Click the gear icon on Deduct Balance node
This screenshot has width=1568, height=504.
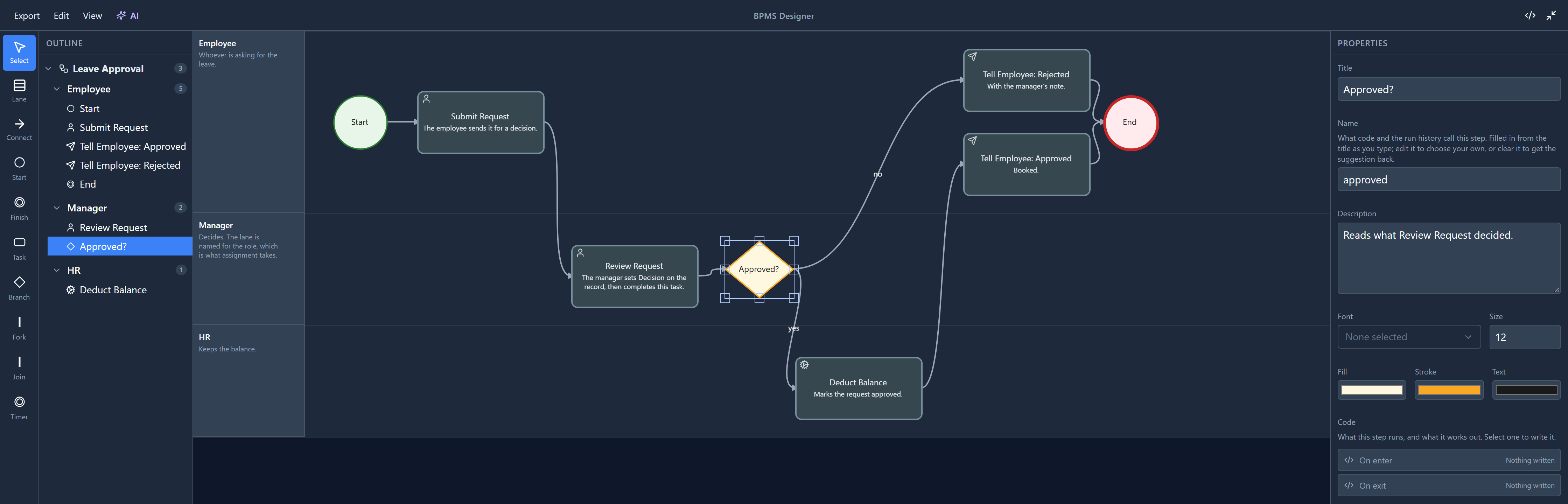804,365
